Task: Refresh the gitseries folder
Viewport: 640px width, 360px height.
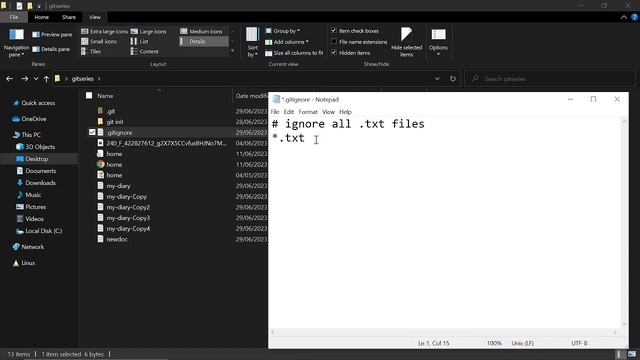Action: (x=453, y=79)
